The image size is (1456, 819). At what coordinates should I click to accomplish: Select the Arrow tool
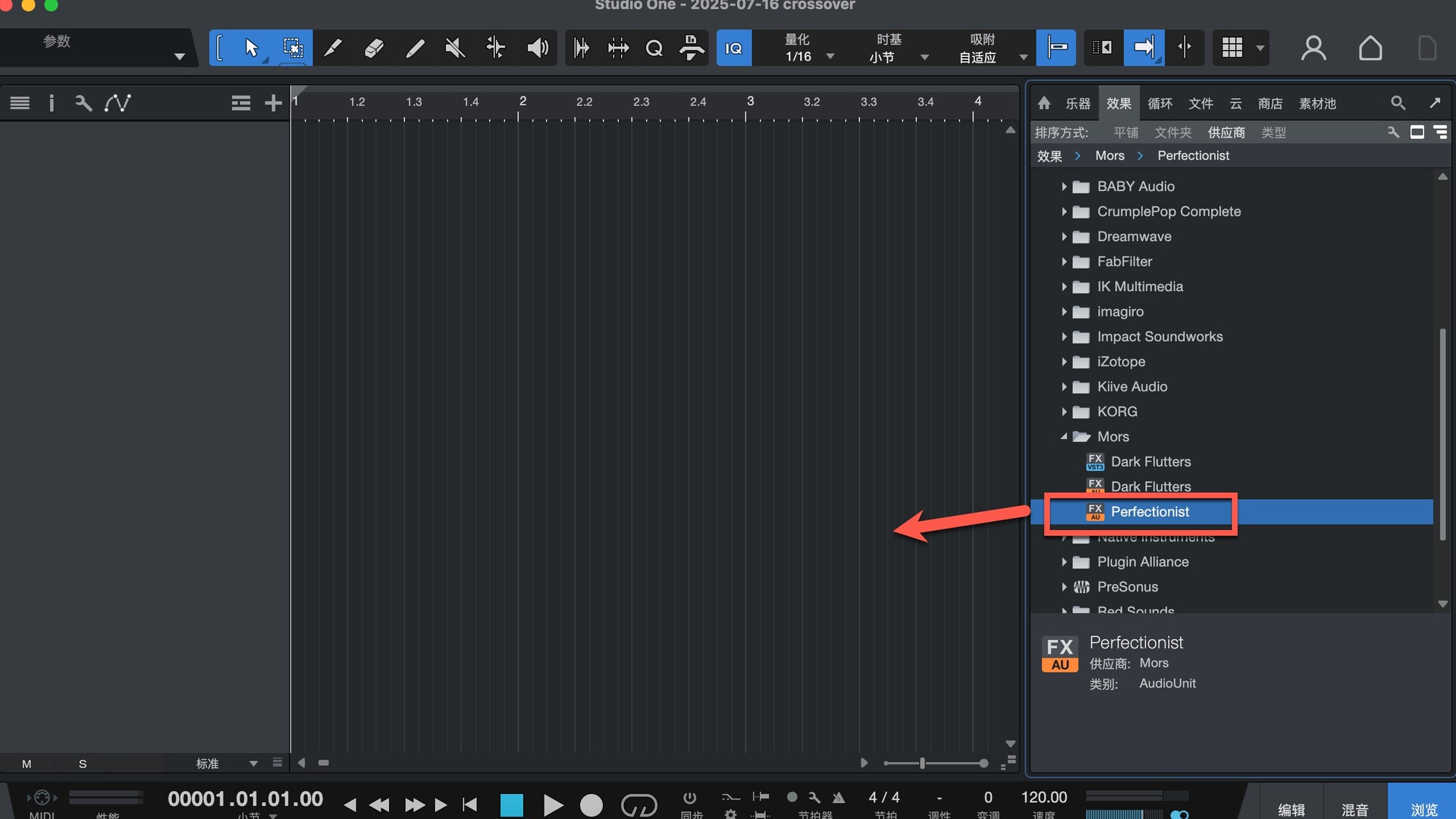(x=252, y=48)
